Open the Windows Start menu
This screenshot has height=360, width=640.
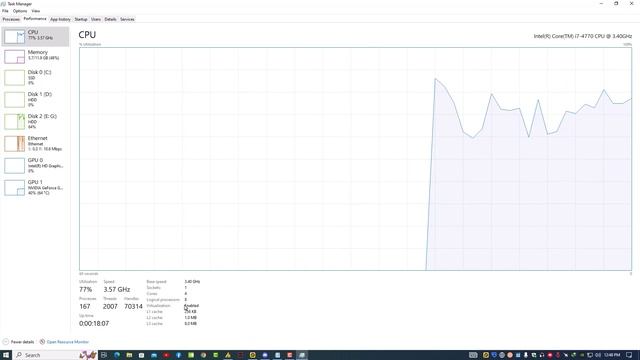pyautogui.click(x=6, y=355)
